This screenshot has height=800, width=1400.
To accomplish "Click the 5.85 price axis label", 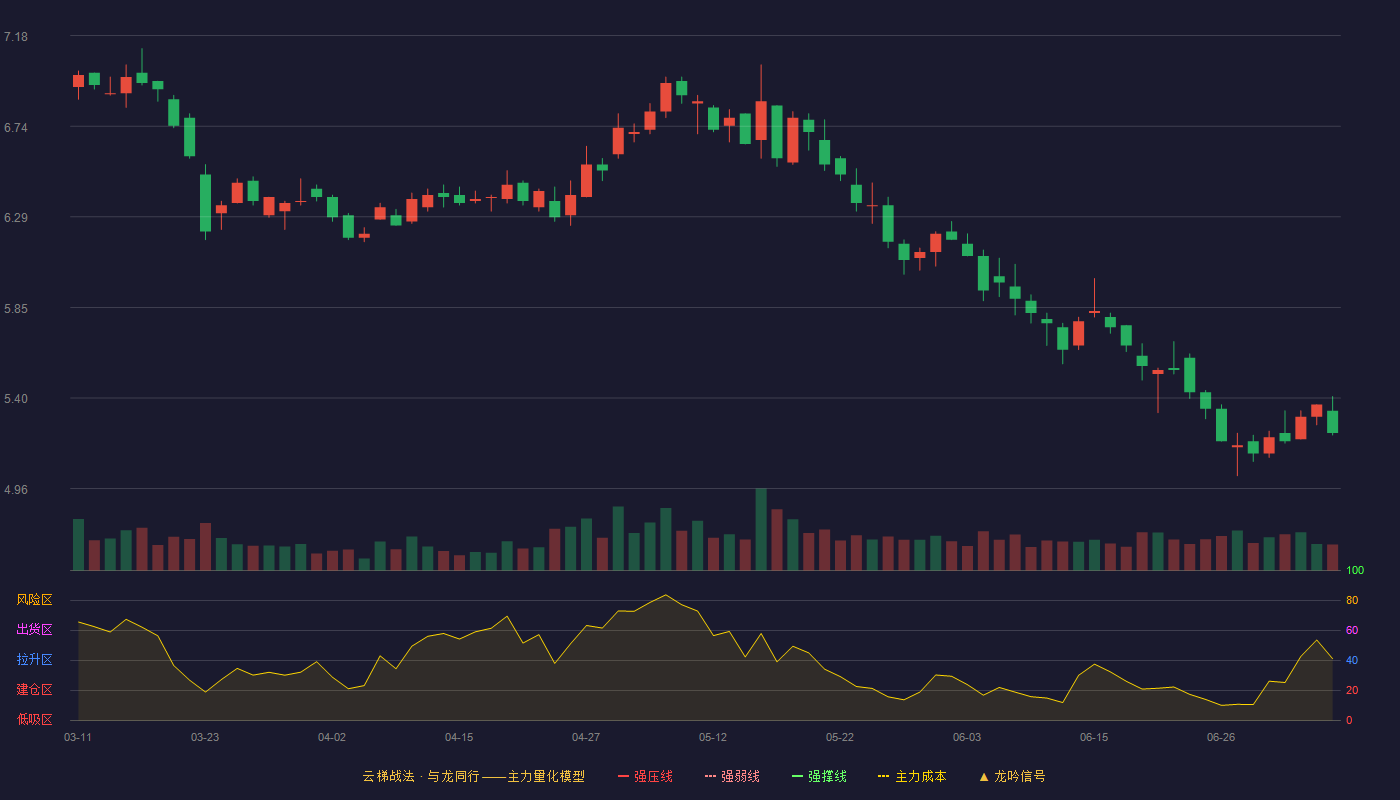I will pos(16,308).
